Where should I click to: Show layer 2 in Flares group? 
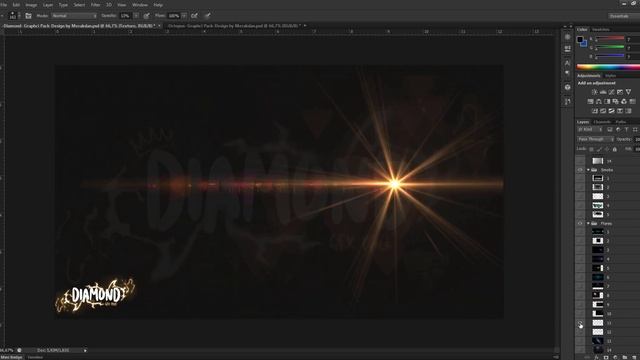580,241
